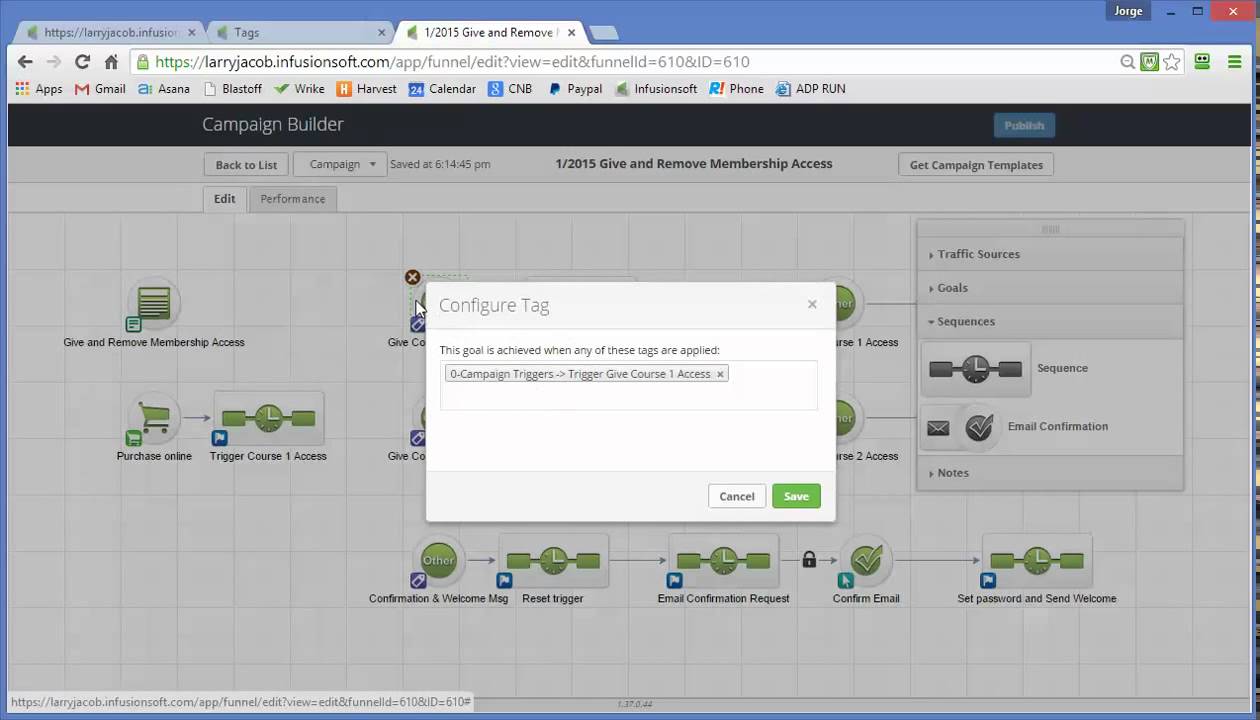Close Configure Tag dialog with X
This screenshot has width=1260, height=720.
812,304
